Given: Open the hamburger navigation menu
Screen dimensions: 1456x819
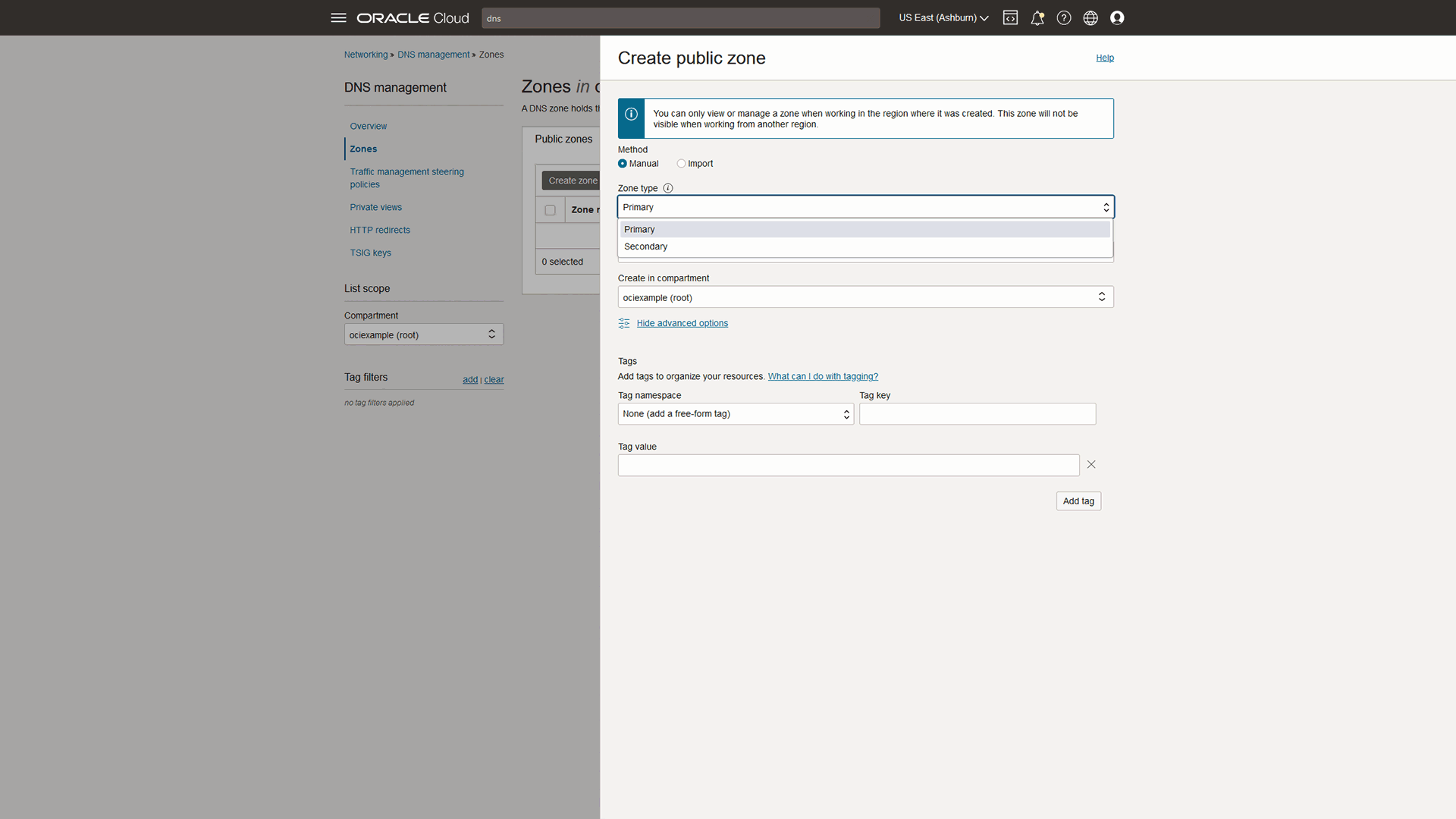Looking at the screenshot, I should [338, 17].
